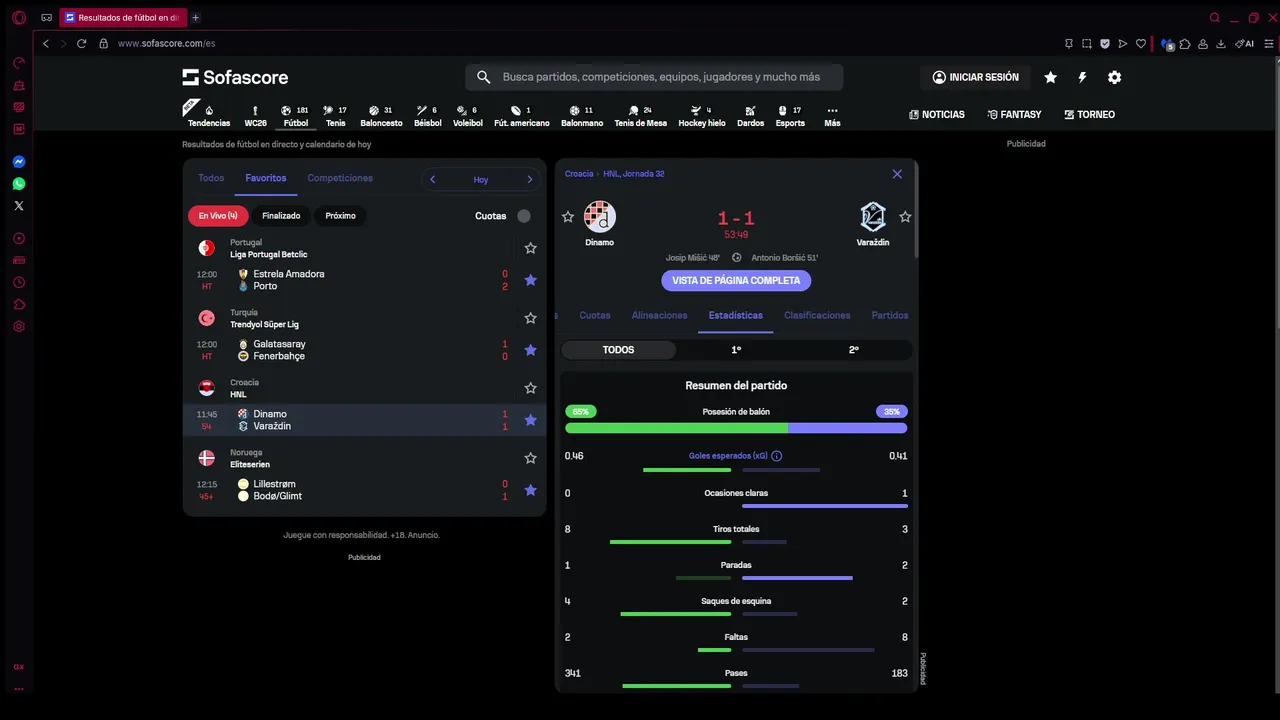Open a new browser tab
Image resolution: width=1280 pixels, height=720 pixels.
tap(195, 18)
